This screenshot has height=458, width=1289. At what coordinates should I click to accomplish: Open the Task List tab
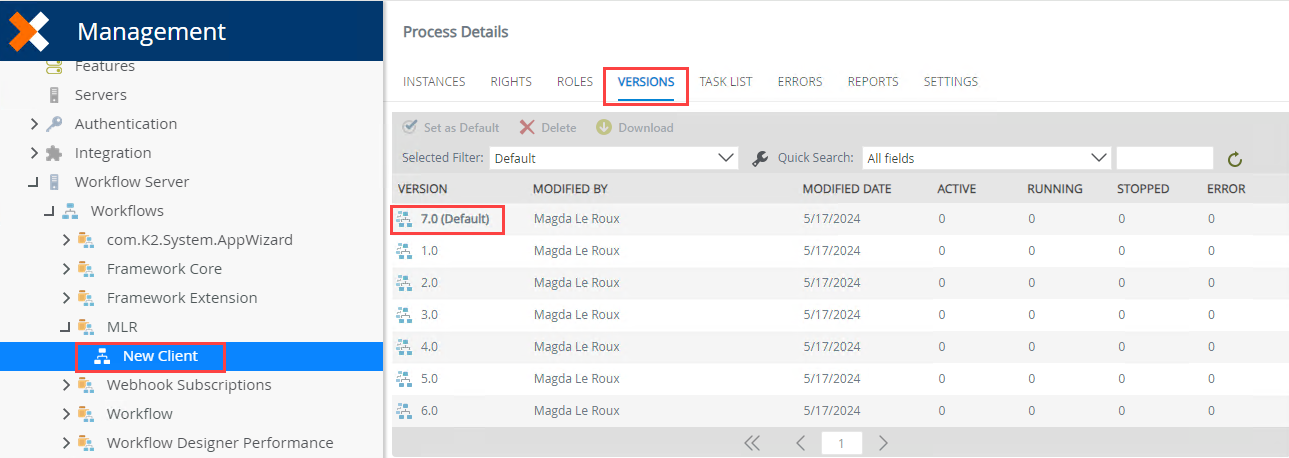(x=725, y=82)
